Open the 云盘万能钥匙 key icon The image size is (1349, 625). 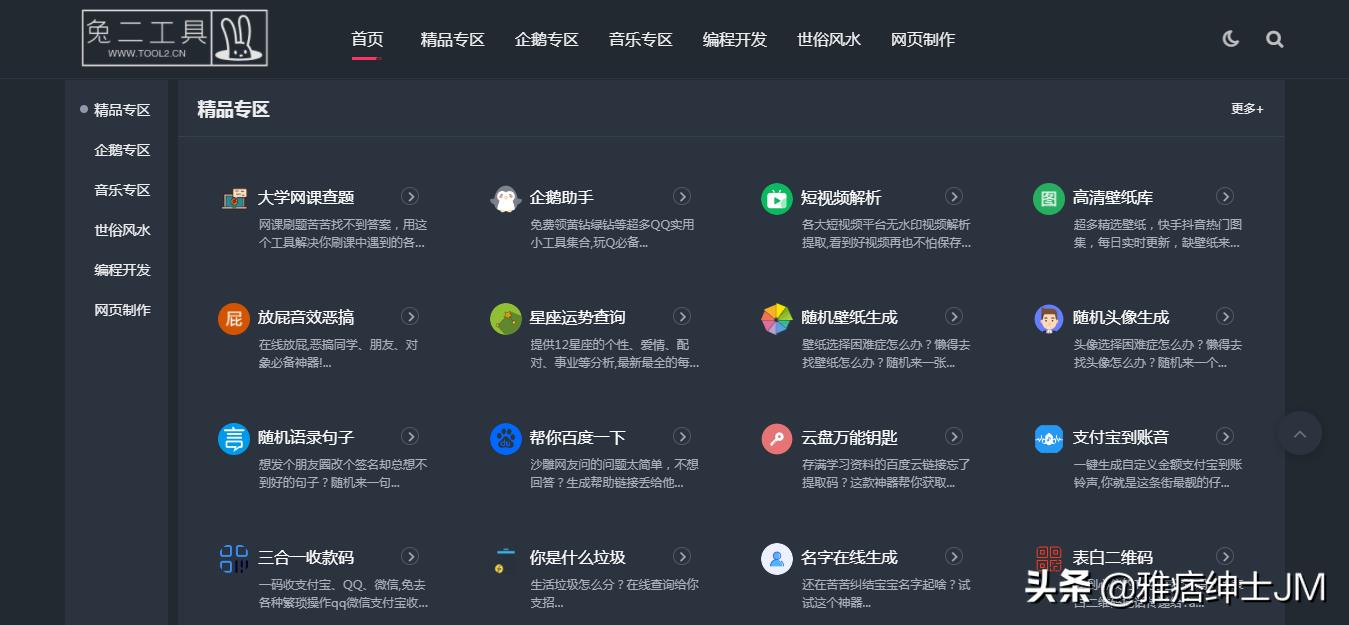pyautogui.click(x=777, y=437)
